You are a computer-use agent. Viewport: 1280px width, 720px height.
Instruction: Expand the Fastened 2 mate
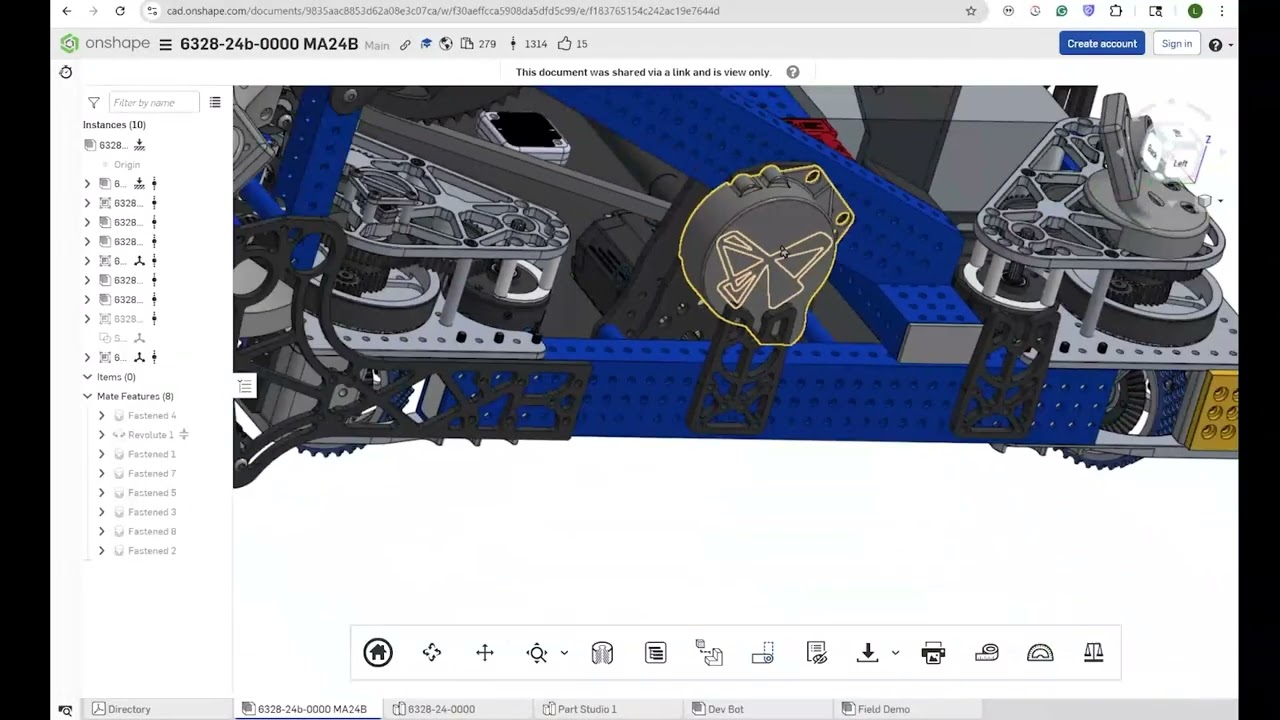101,551
